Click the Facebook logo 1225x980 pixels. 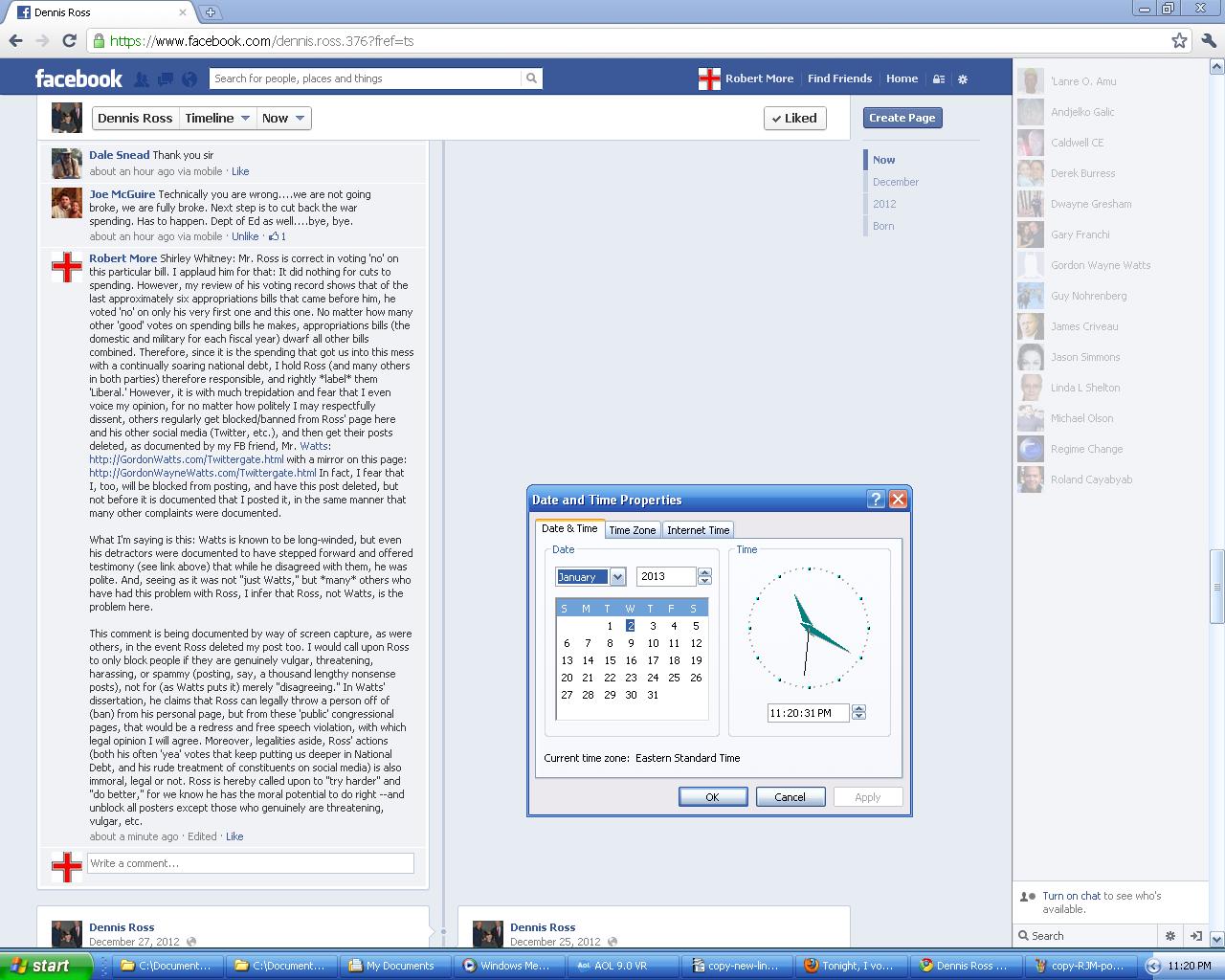coord(78,78)
